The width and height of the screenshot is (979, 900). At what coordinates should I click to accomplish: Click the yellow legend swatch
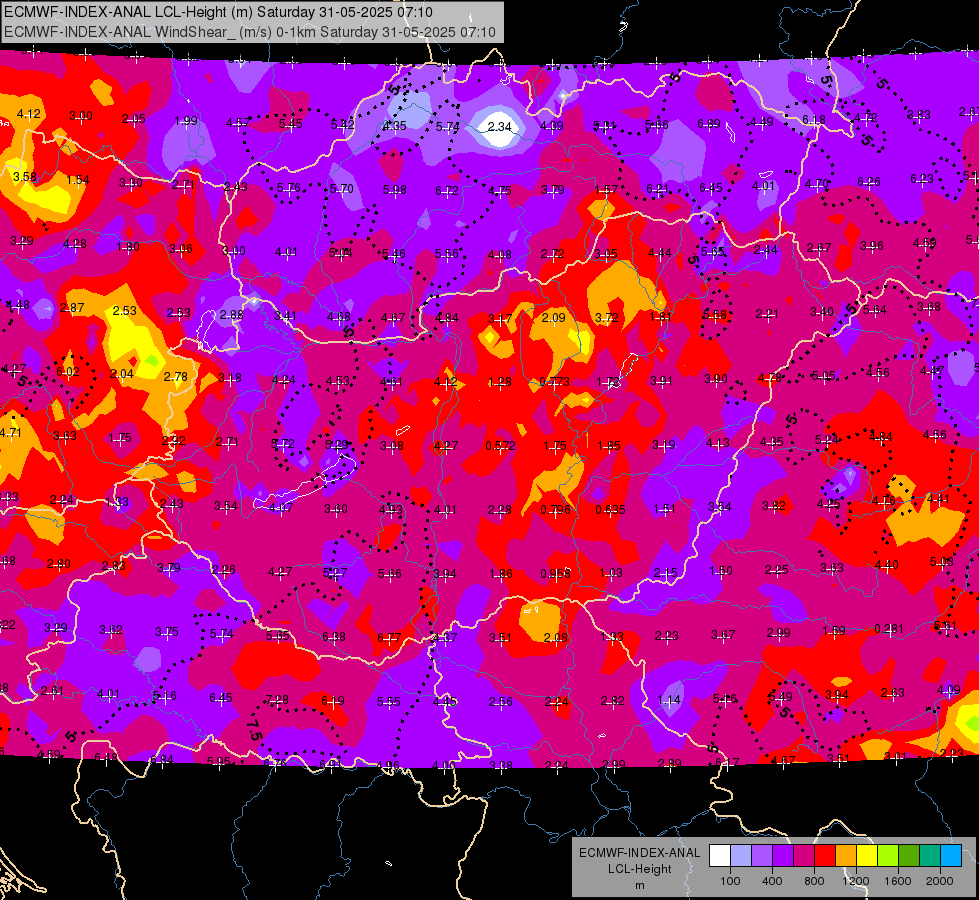point(867,856)
